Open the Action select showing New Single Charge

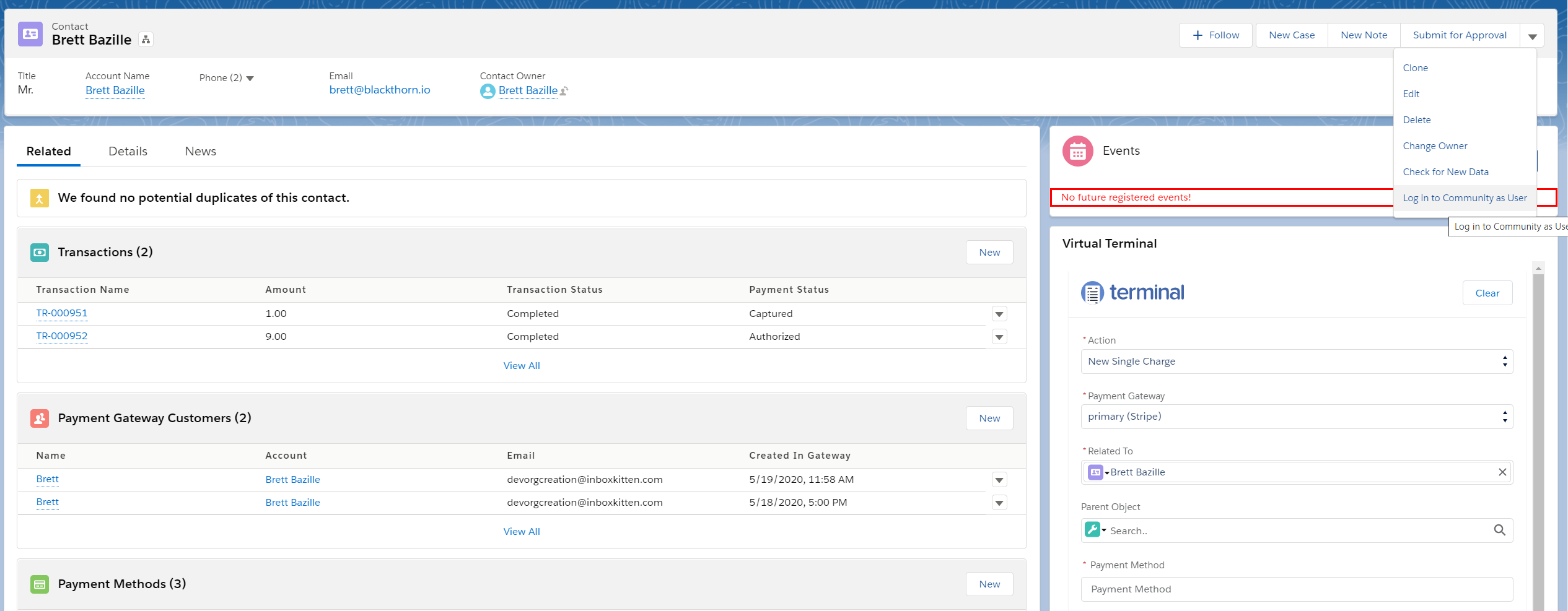(1297, 362)
